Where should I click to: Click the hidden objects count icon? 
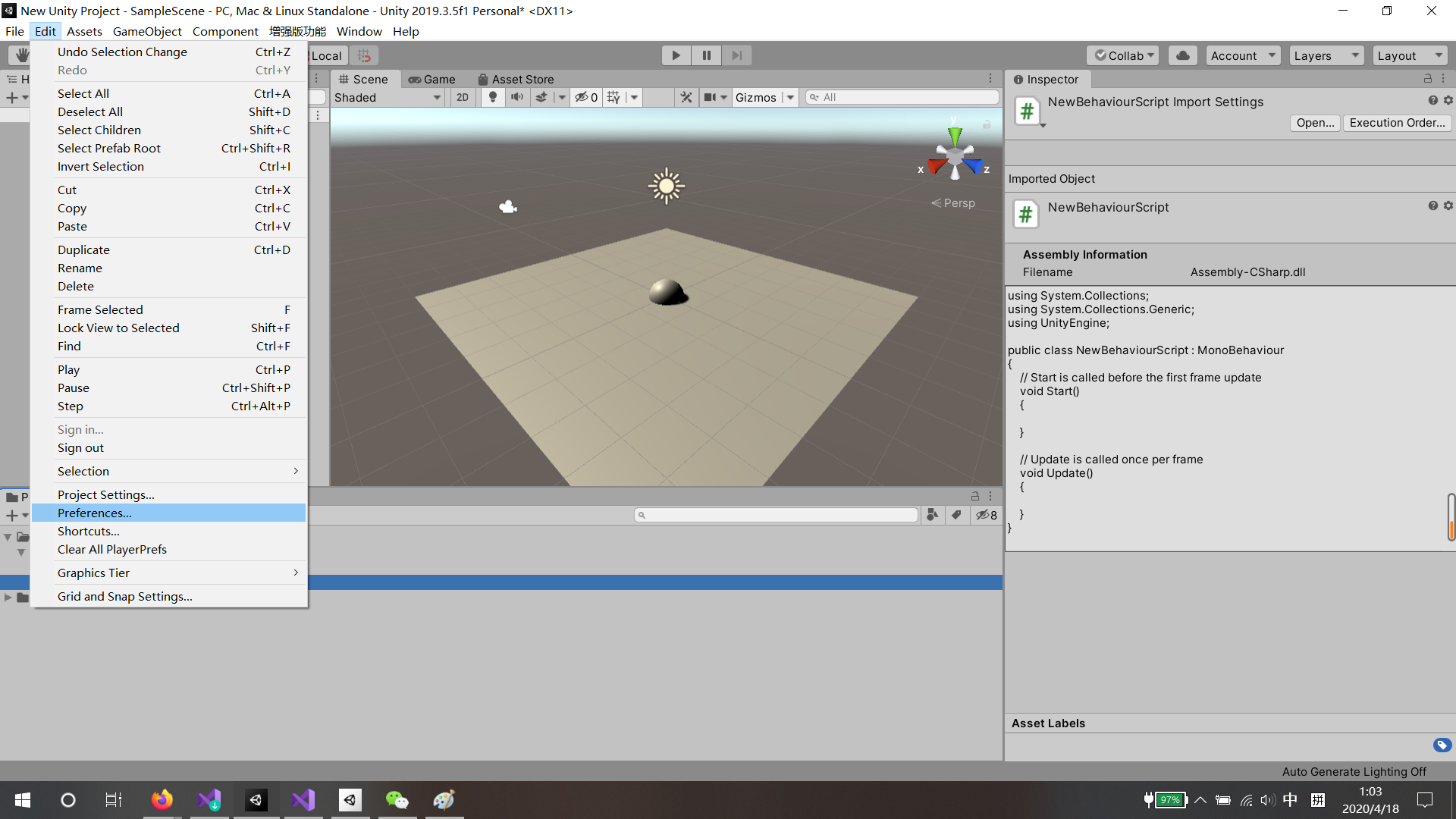[x=585, y=97]
